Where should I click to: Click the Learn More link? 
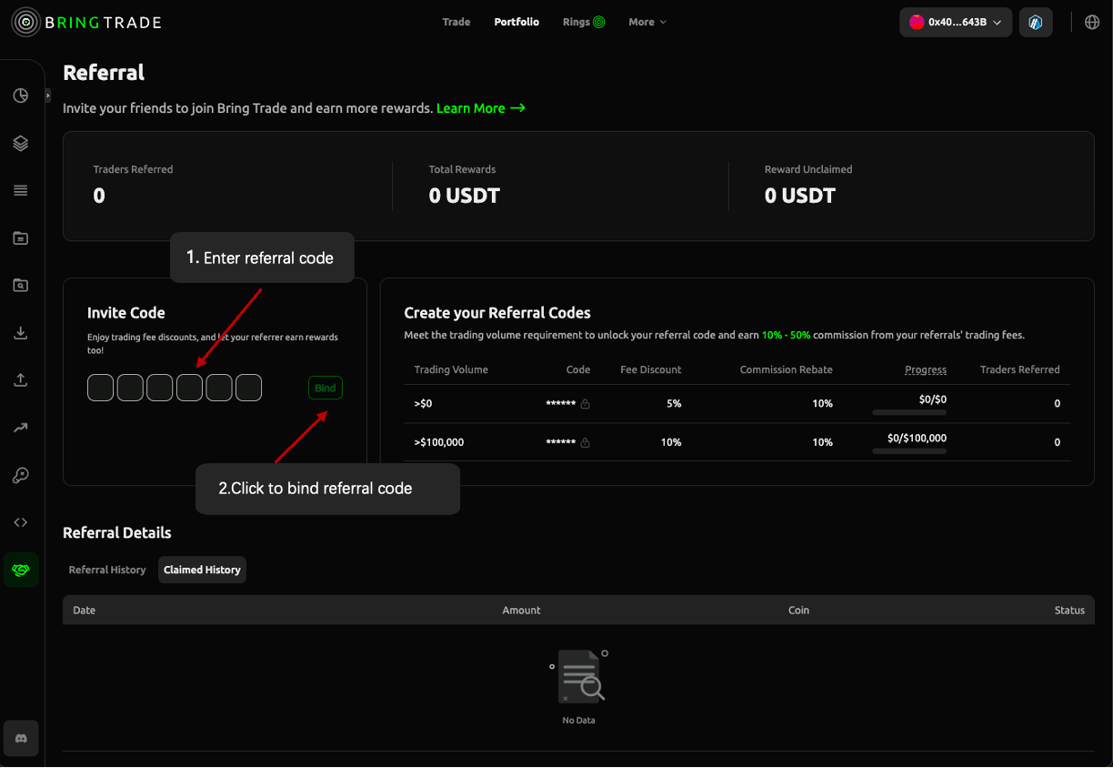(481, 108)
